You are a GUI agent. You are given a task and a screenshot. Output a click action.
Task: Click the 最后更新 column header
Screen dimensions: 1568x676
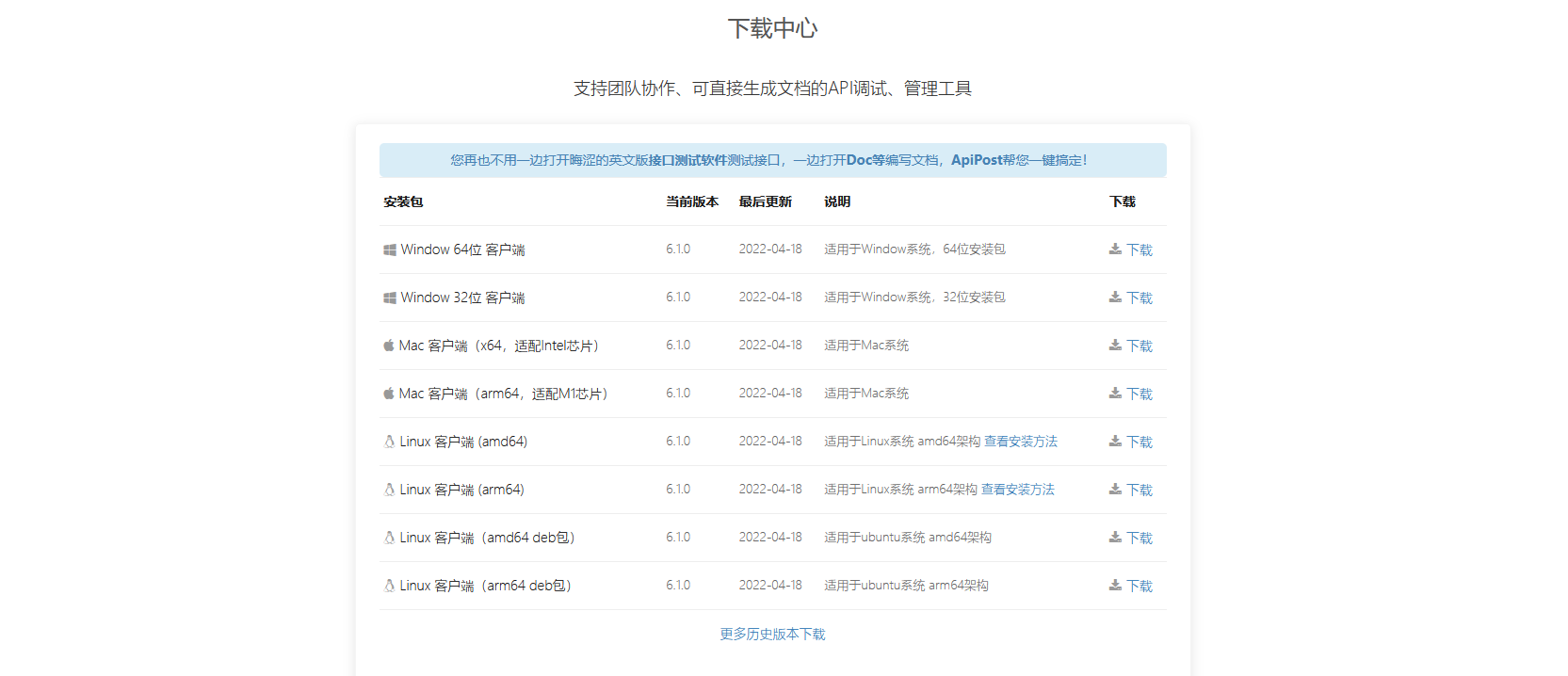click(766, 201)
